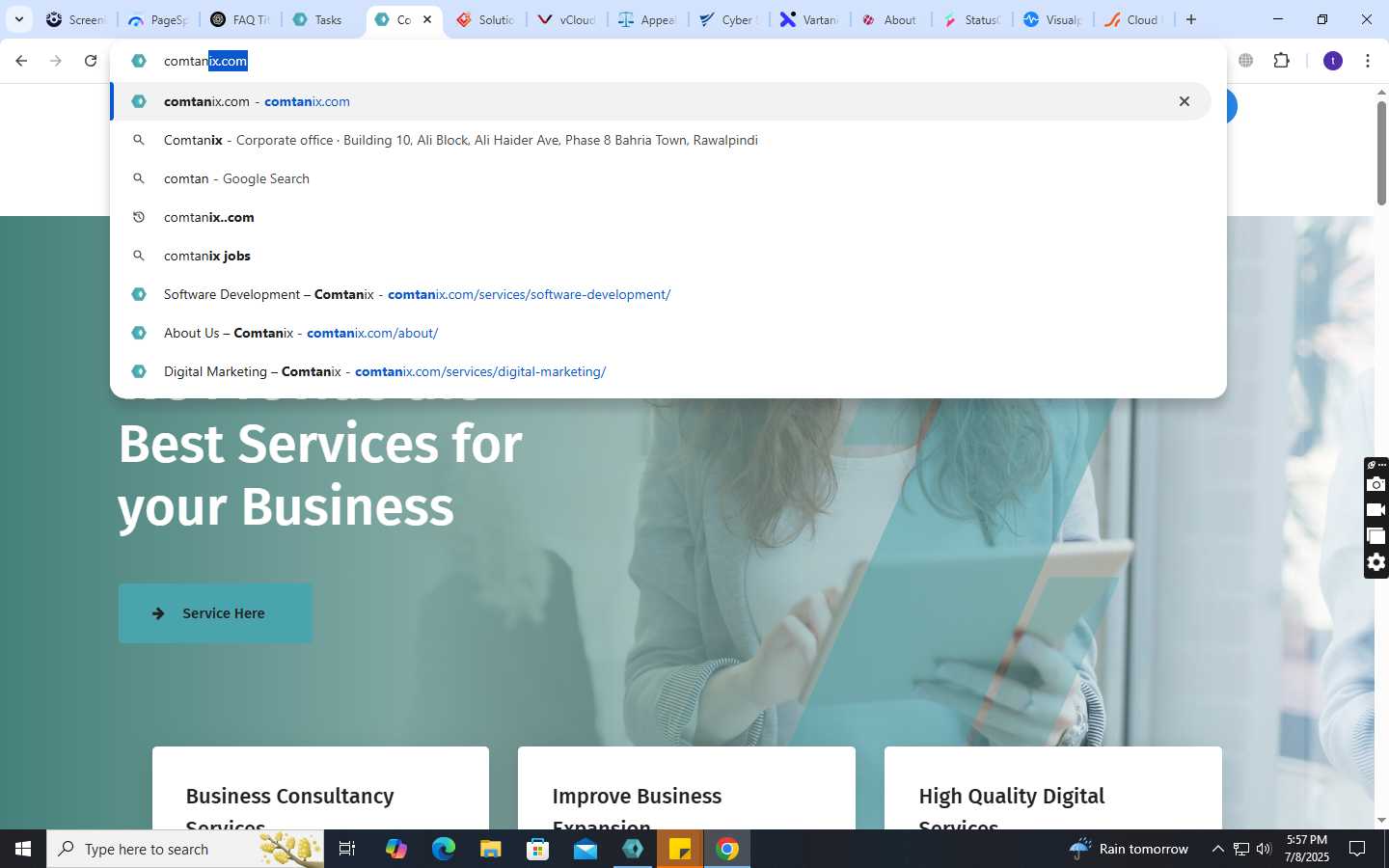Click the taskbar search box

[x=185, y=849]
